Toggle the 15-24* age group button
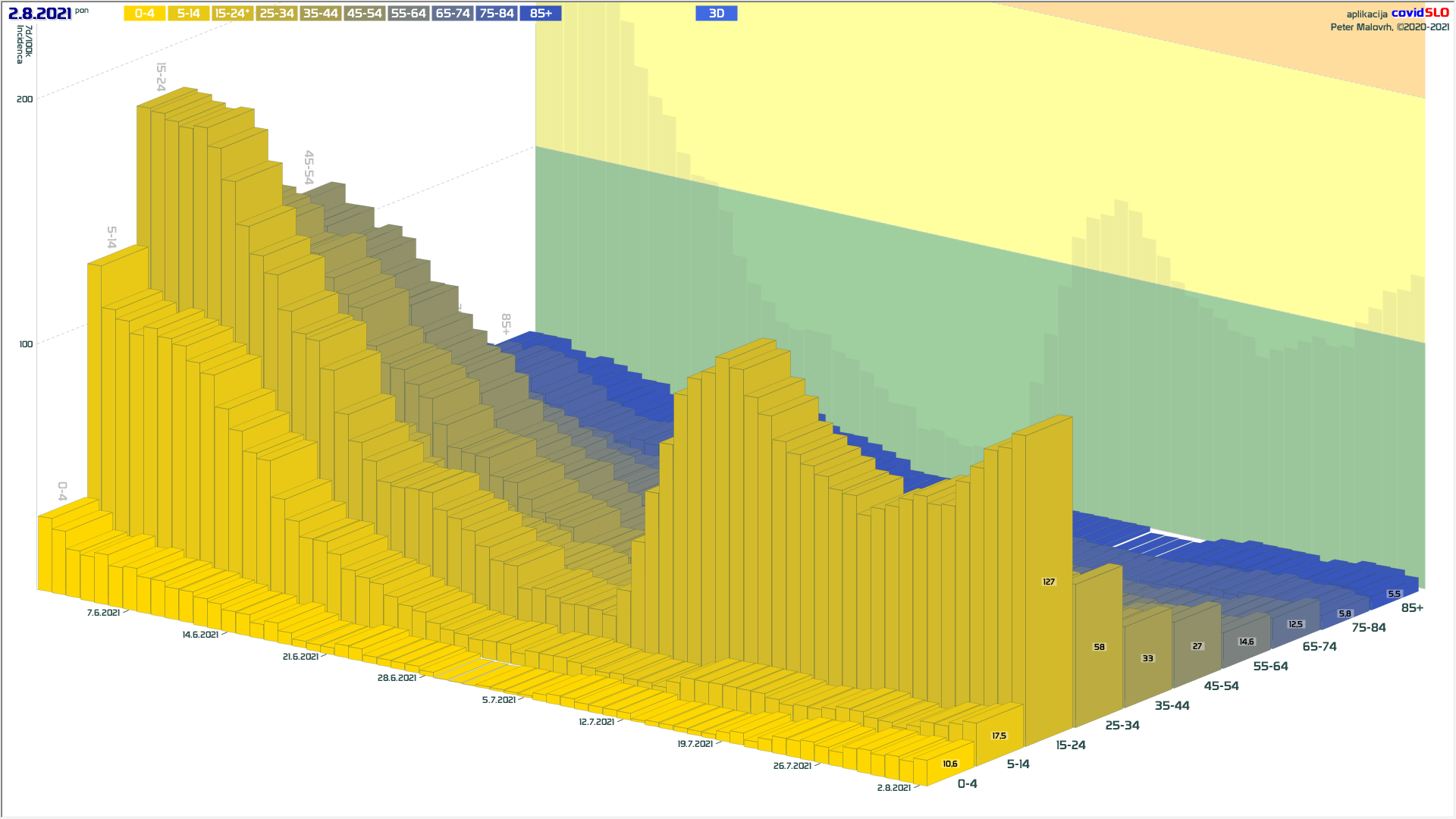 point(232,14)
